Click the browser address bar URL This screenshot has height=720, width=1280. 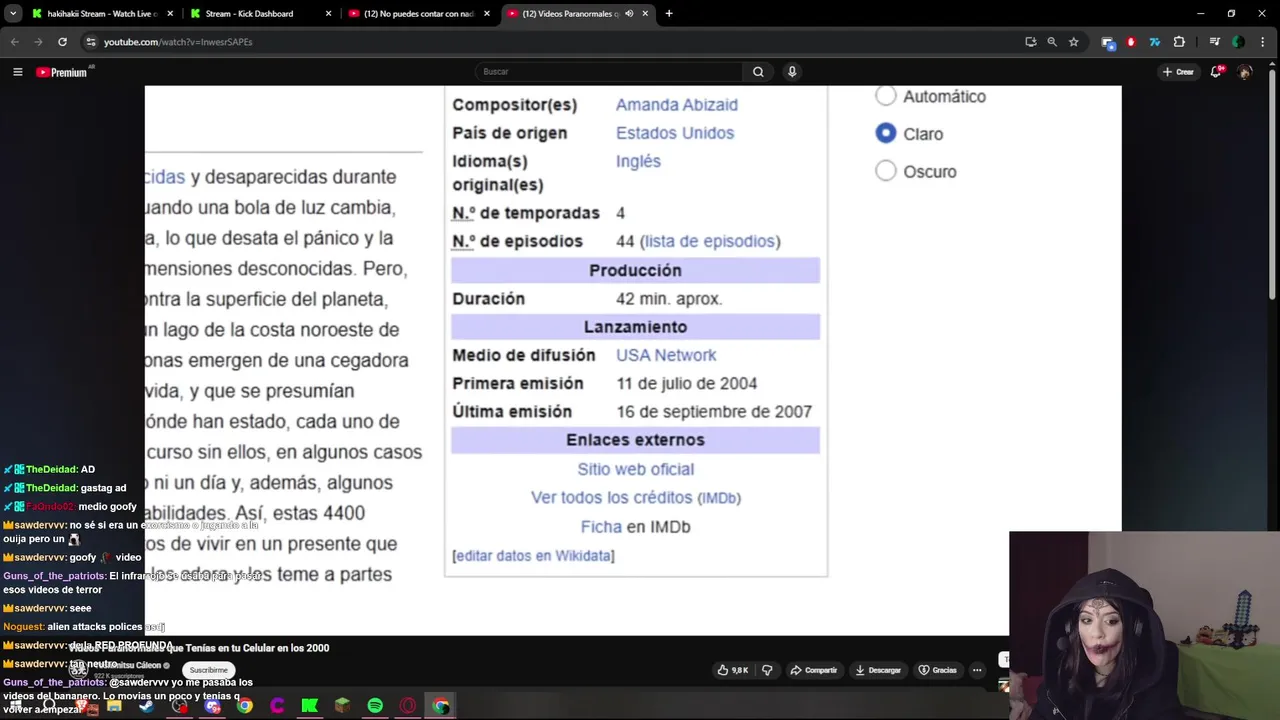(x=178, y=42)
